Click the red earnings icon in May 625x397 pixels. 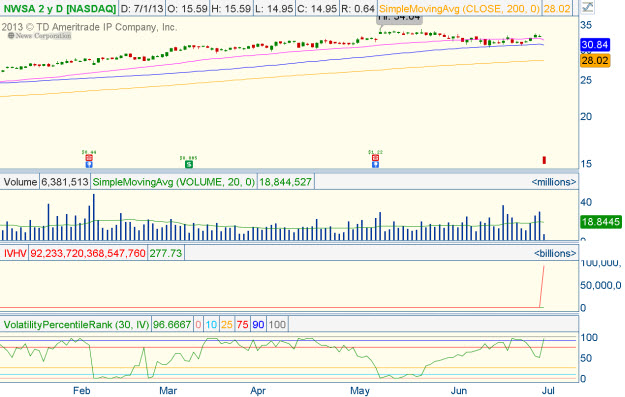tap(375, 158)
